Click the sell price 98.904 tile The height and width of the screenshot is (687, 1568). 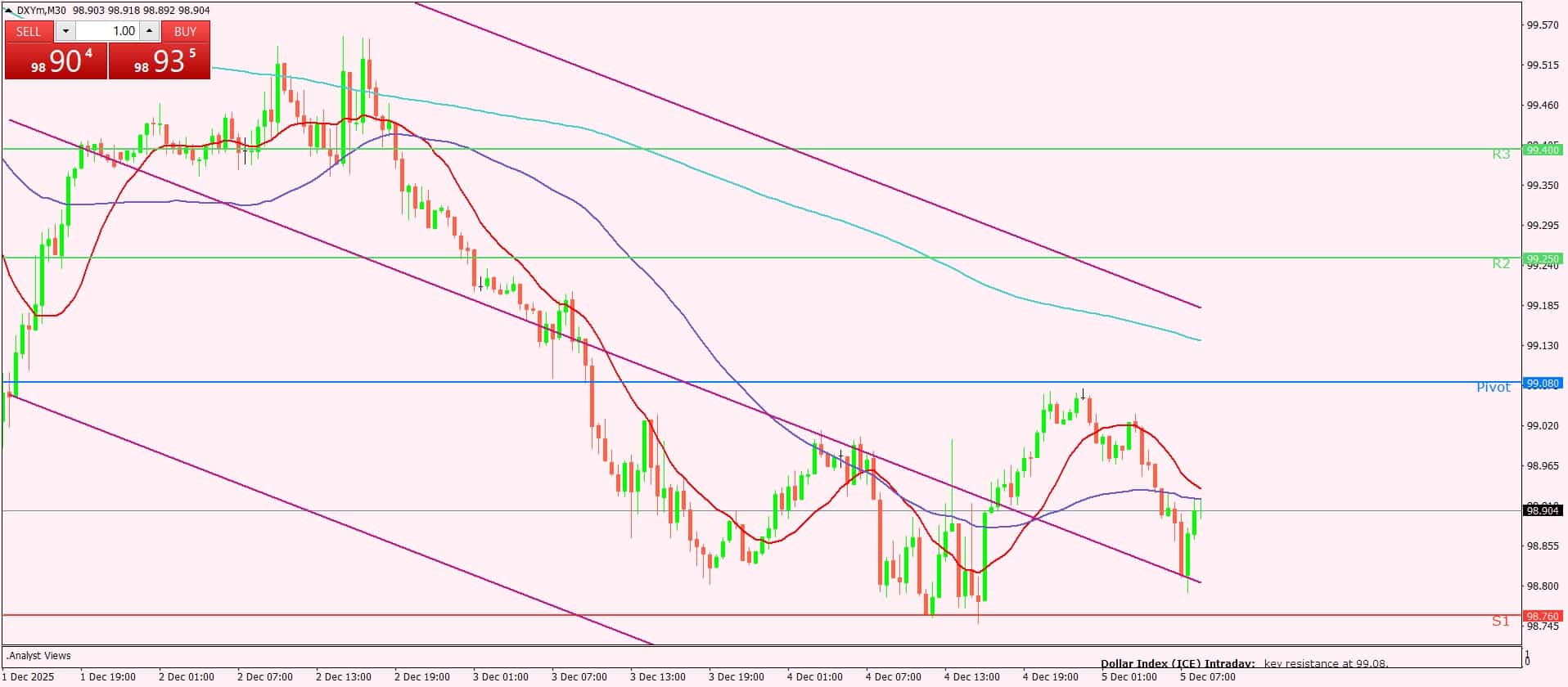56,61
